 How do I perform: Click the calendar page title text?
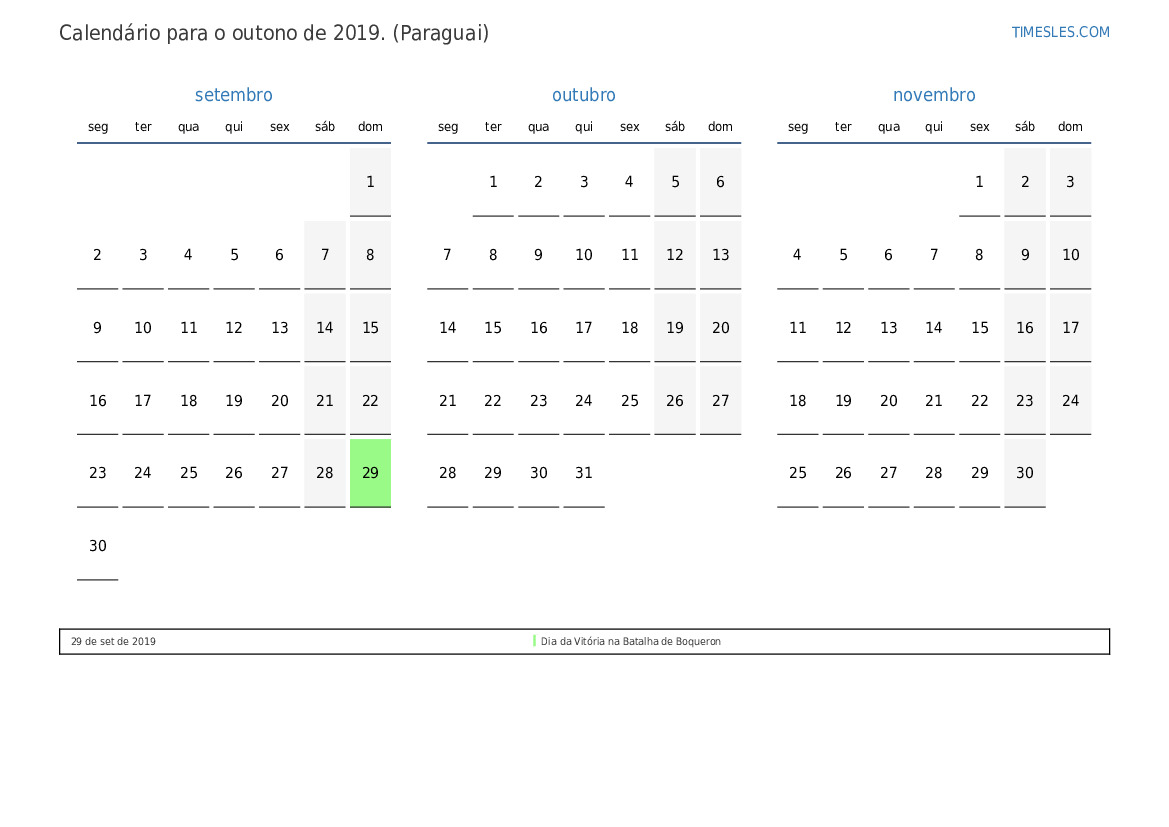coord(274,33)
